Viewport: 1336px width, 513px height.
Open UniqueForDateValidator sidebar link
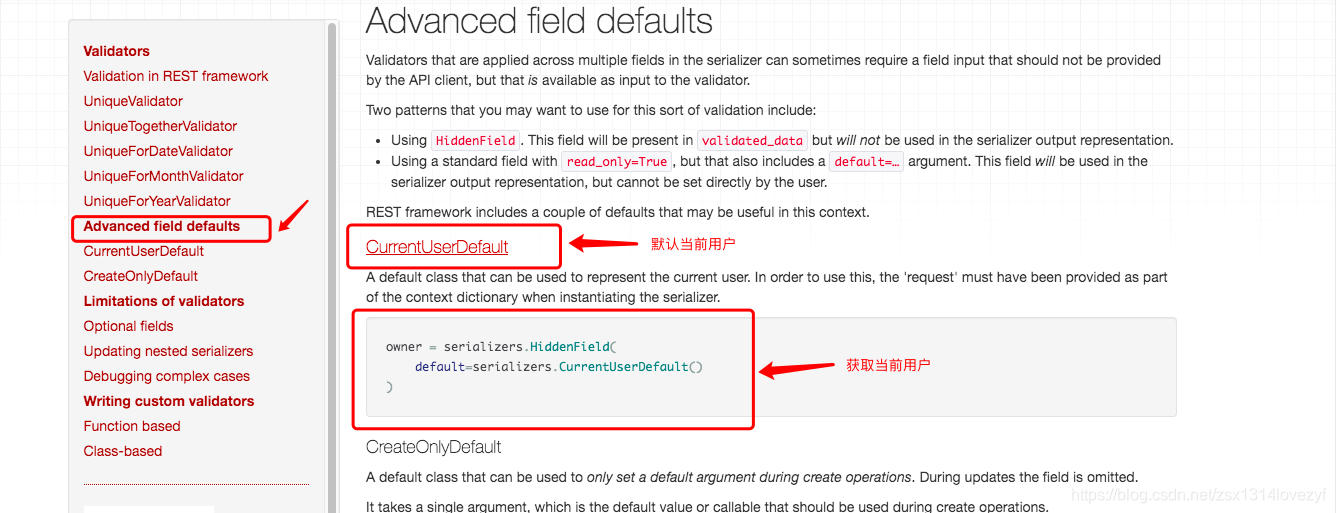click(x=158, y=151)
